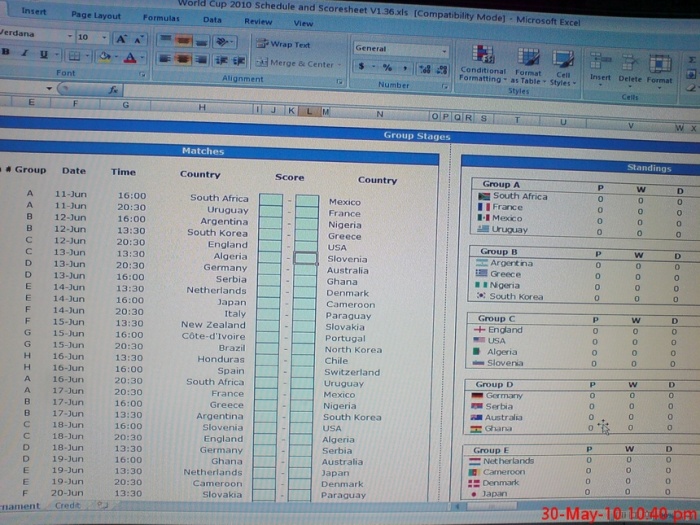Click Decrease Decimal icon
This screenshot has height=525, width=700.
click(442, 69)
